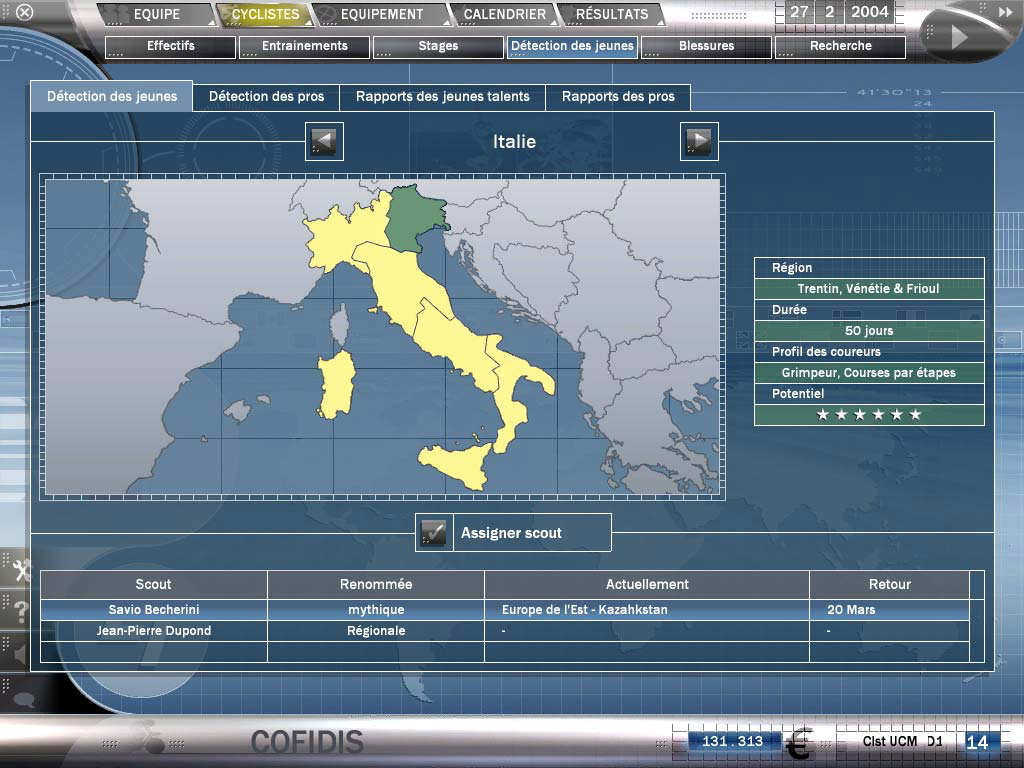Click the next country arrow icon
Viewport: 1024px width, 768px height.
point(699,142)
